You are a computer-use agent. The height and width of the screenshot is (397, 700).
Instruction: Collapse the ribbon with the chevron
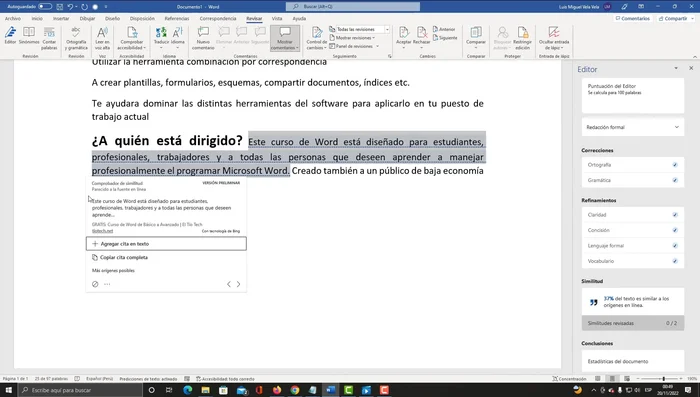pos(695,57)
